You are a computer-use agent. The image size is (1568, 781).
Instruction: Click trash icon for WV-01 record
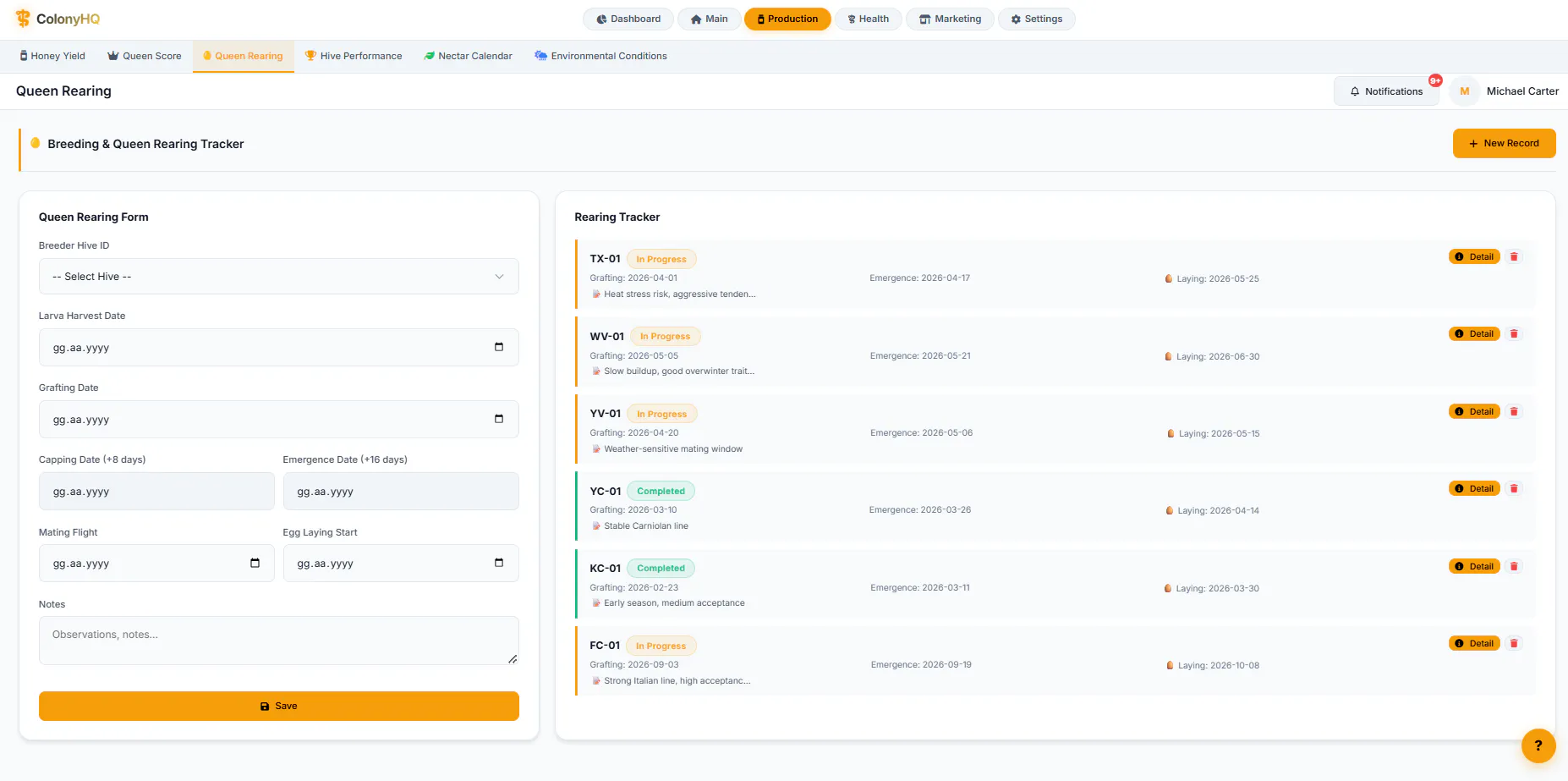[x=1514, y=333]
